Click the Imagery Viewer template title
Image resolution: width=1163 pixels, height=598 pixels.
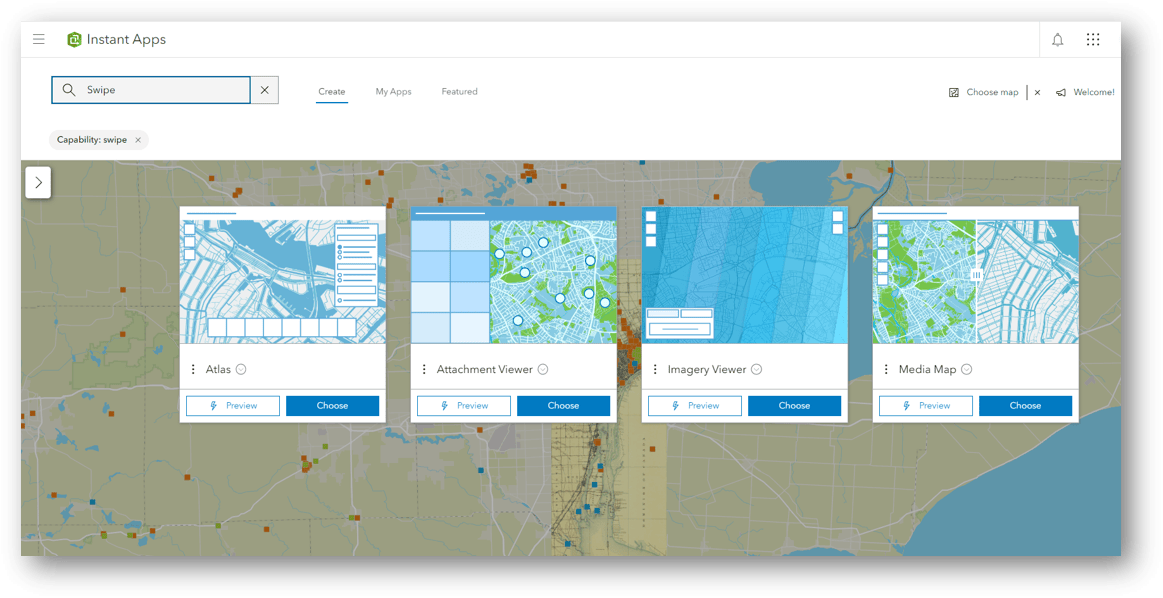point(707,369)
